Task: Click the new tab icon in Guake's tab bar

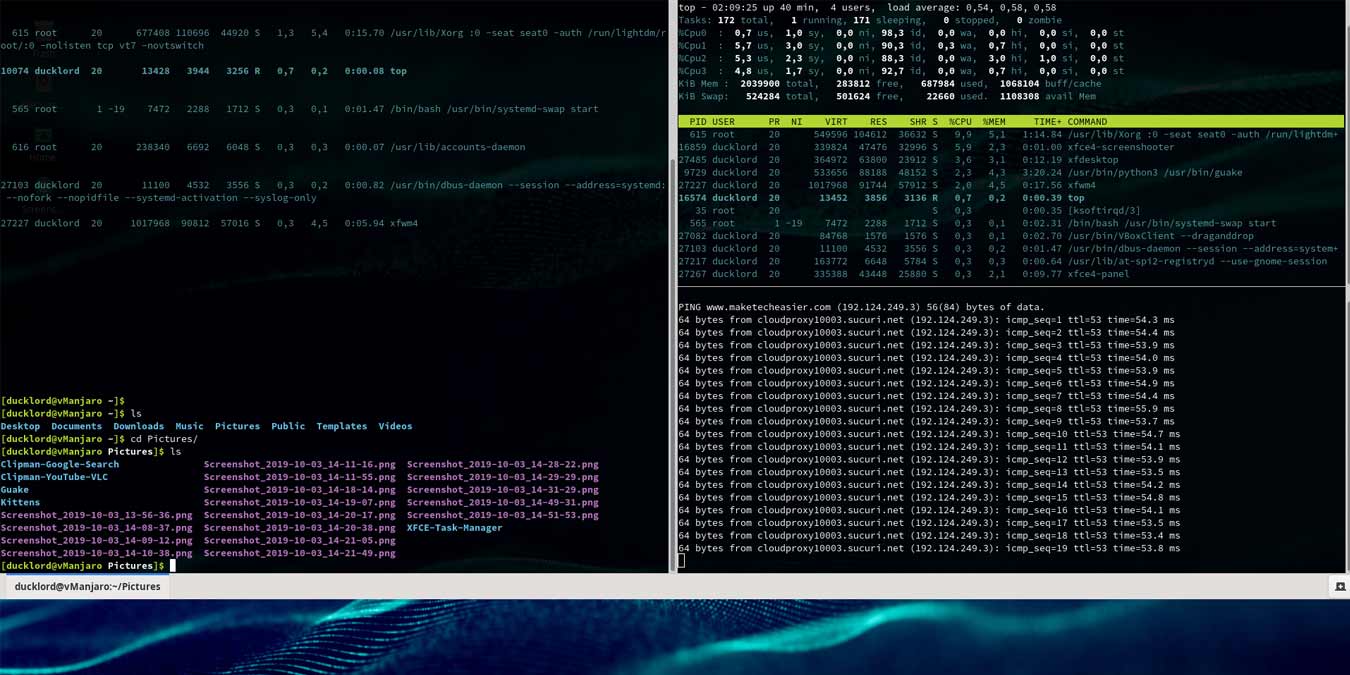Action: tap(1340, 587)
